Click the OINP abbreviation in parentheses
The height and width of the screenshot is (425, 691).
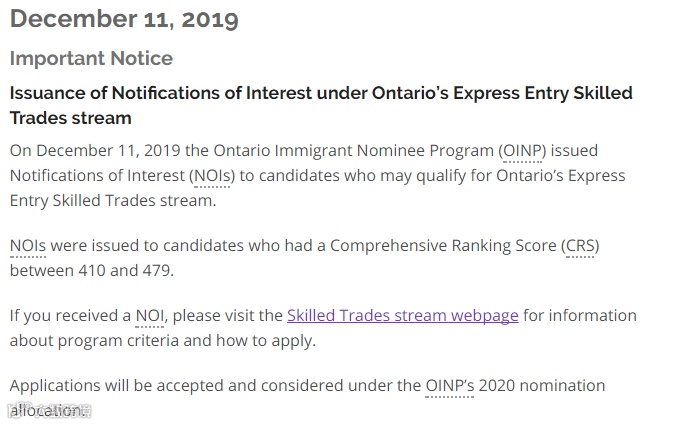pyautogui.click(x=522, y=151)
